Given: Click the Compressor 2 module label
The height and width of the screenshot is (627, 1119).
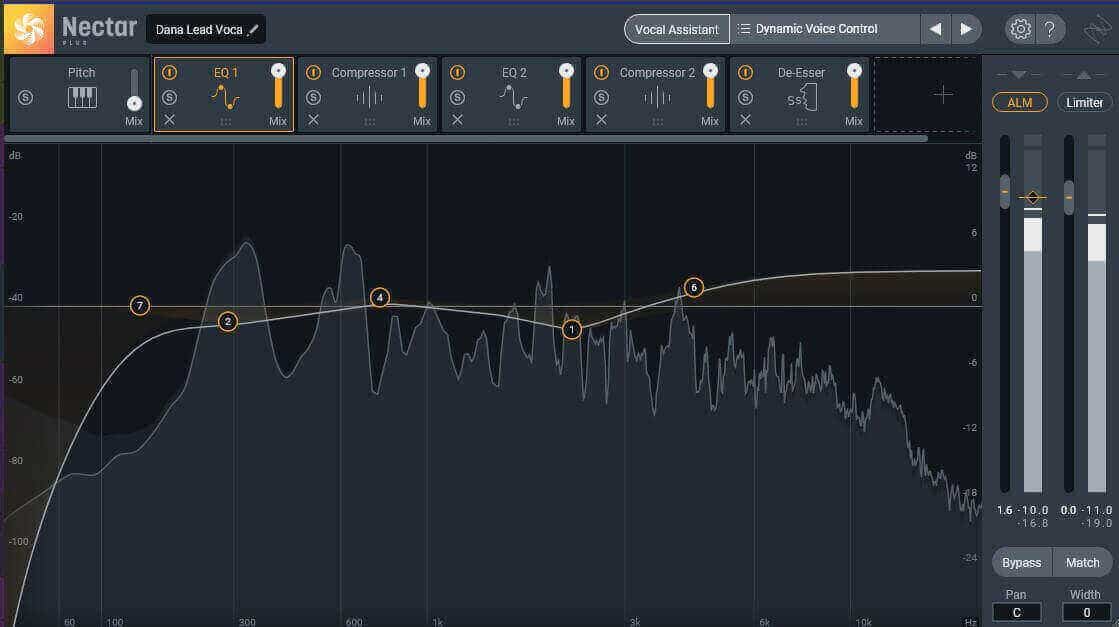Looking at the screenshot, I should 657,73.
